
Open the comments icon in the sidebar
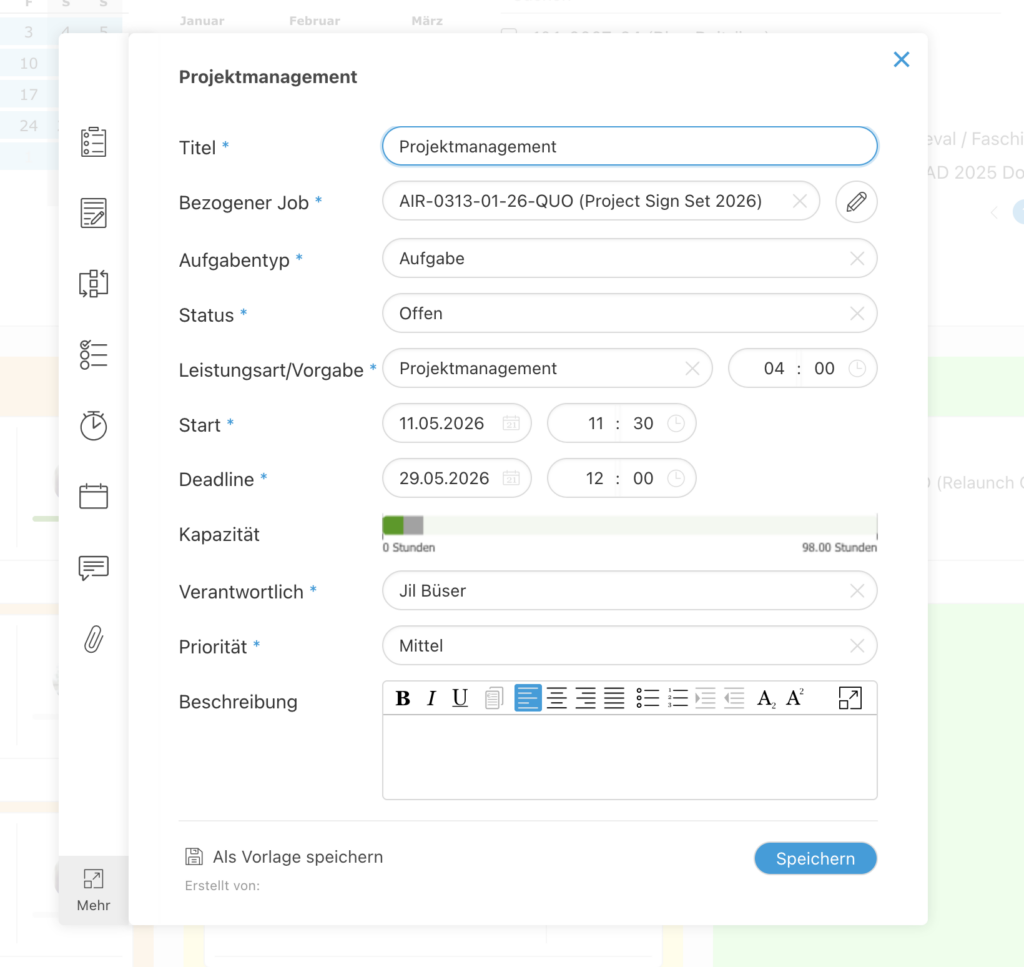(x=93, y=567)
